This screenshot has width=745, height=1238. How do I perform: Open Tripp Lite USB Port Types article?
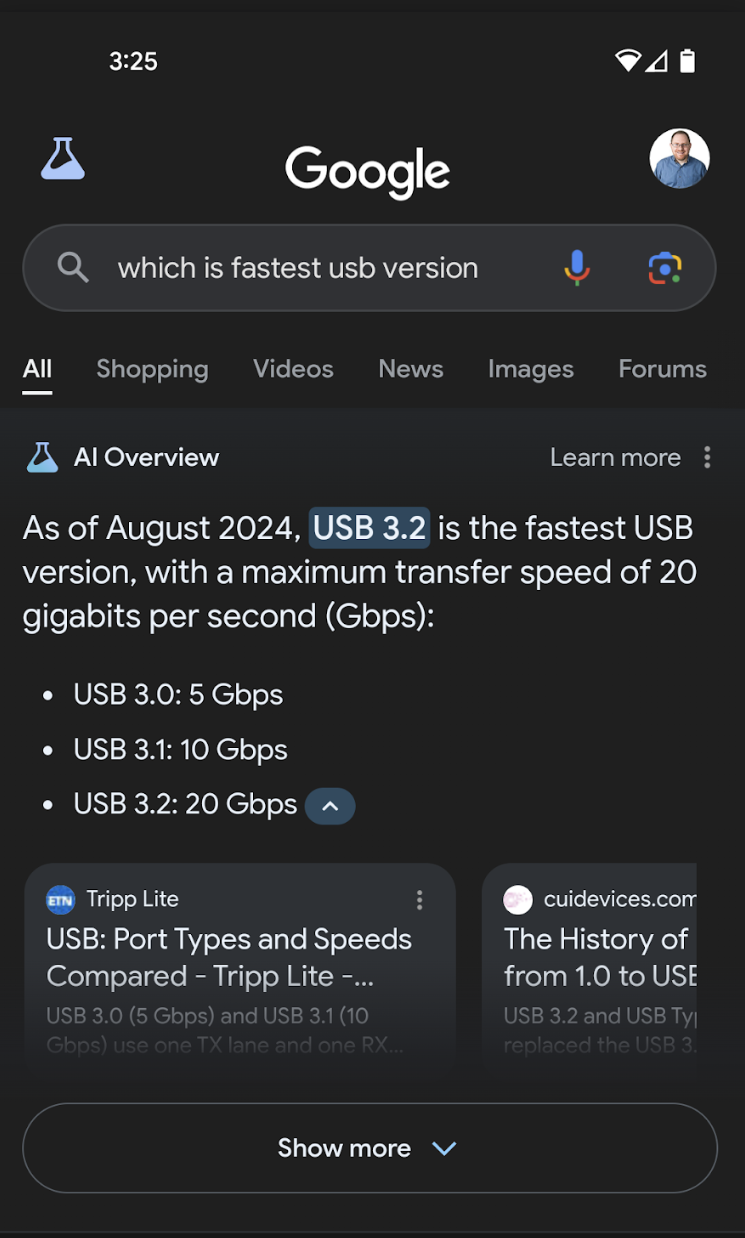pos(229,957)
